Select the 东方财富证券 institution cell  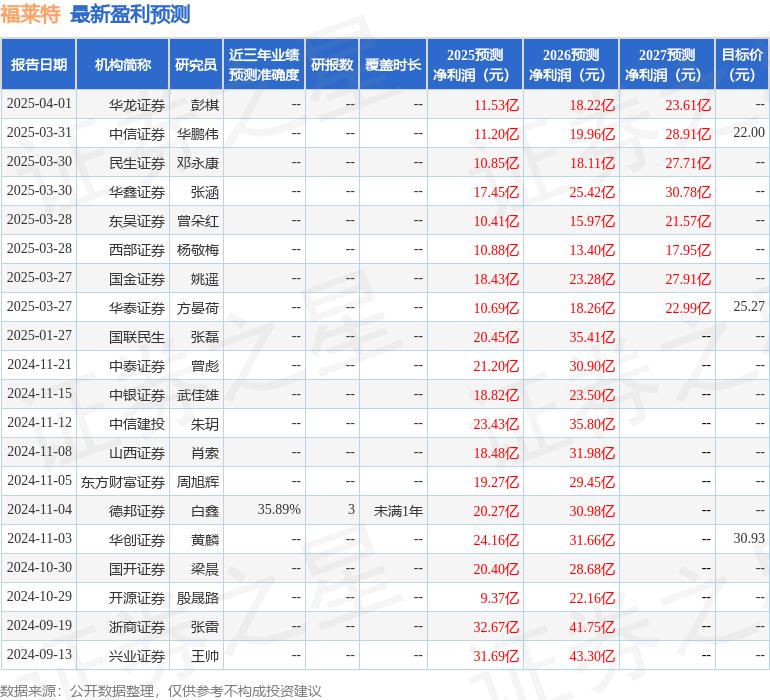pos(123,481)
